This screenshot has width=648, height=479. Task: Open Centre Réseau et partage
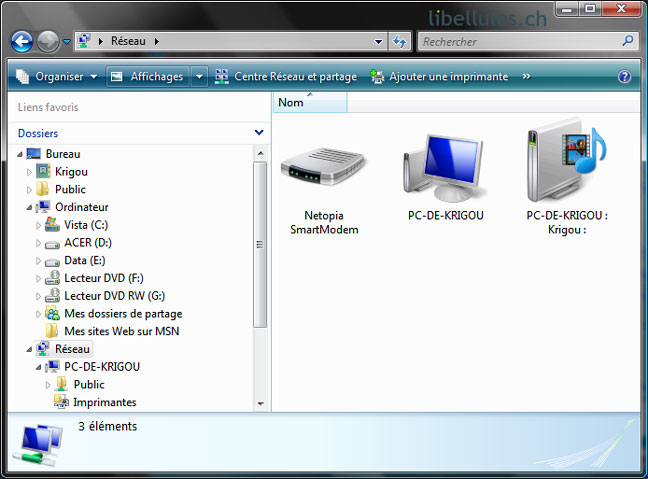(286, 76)
